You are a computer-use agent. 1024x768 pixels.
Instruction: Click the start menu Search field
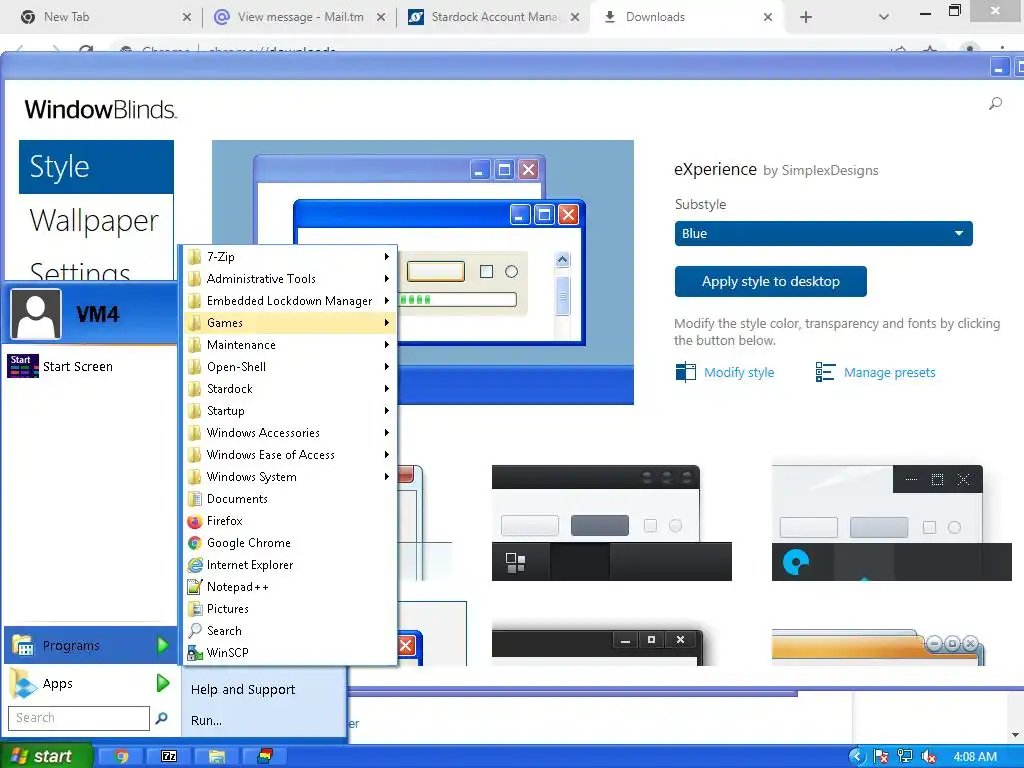pos(79,718)
